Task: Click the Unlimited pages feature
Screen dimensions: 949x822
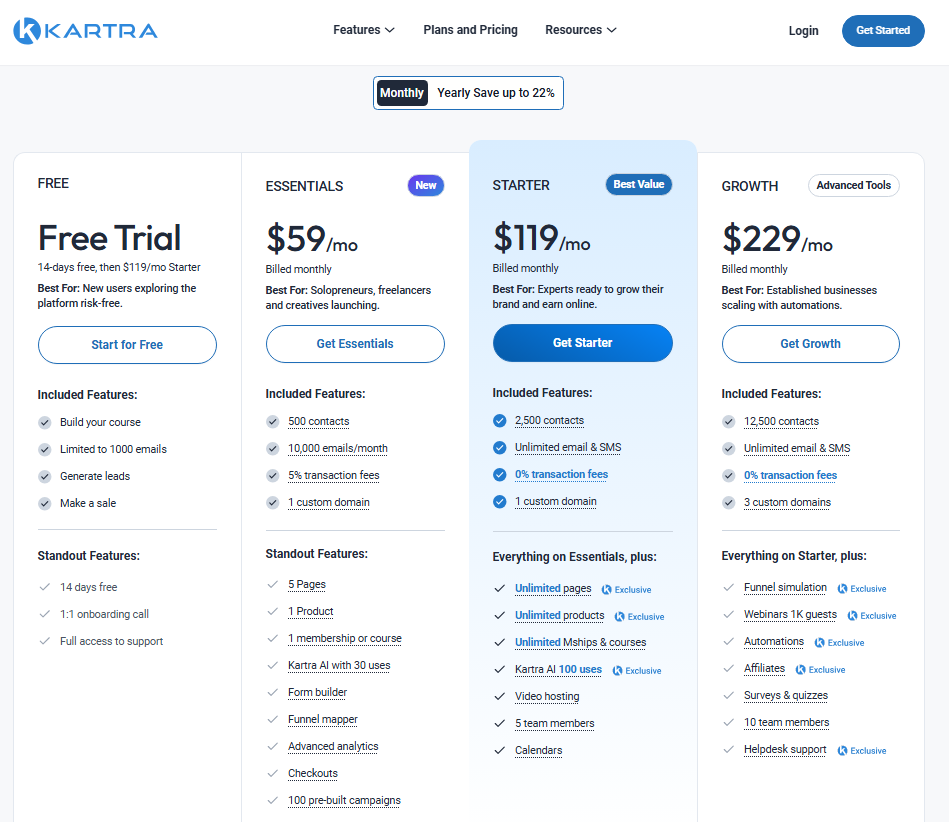Action: click(553, 588)
